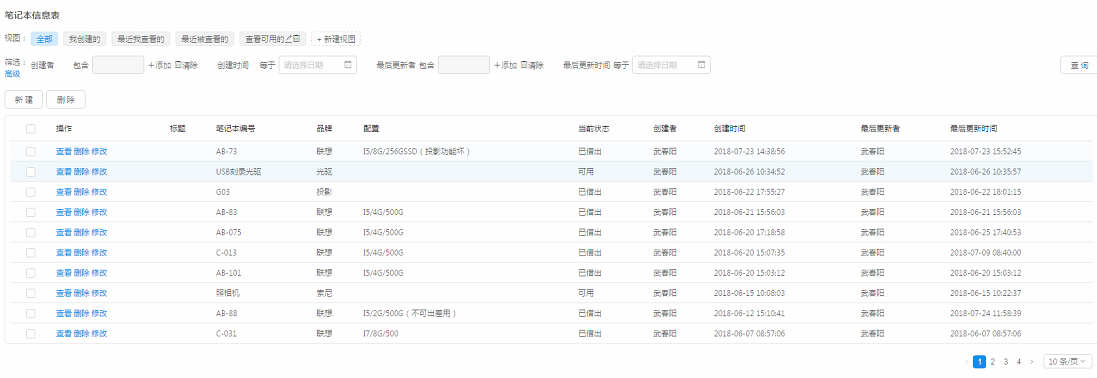This screenshot has width=1097, height=378.
Task: Check the row checkbox for AB-101
Action: [x=30, y=273]
